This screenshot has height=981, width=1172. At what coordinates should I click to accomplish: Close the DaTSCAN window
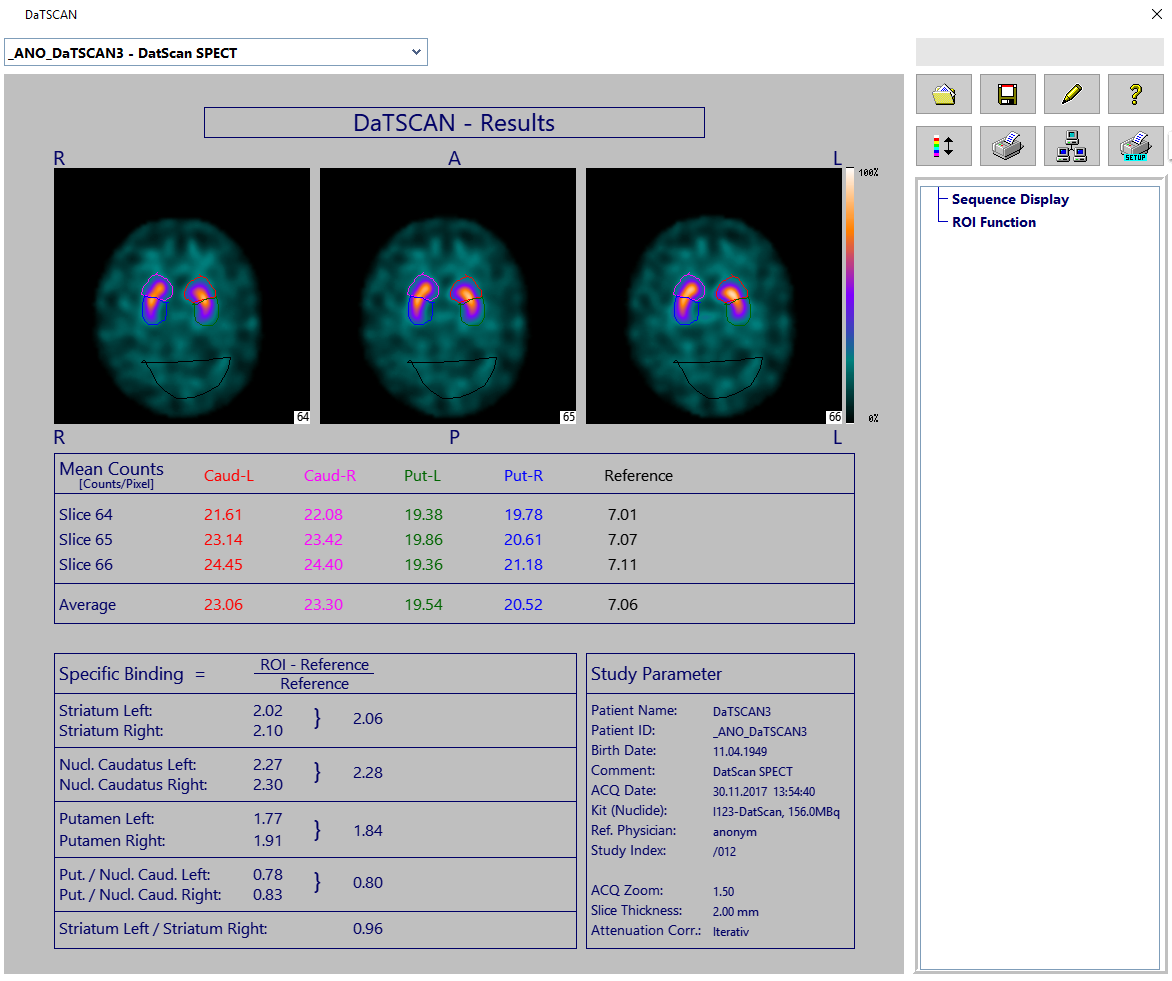[x=1157, y=14]
